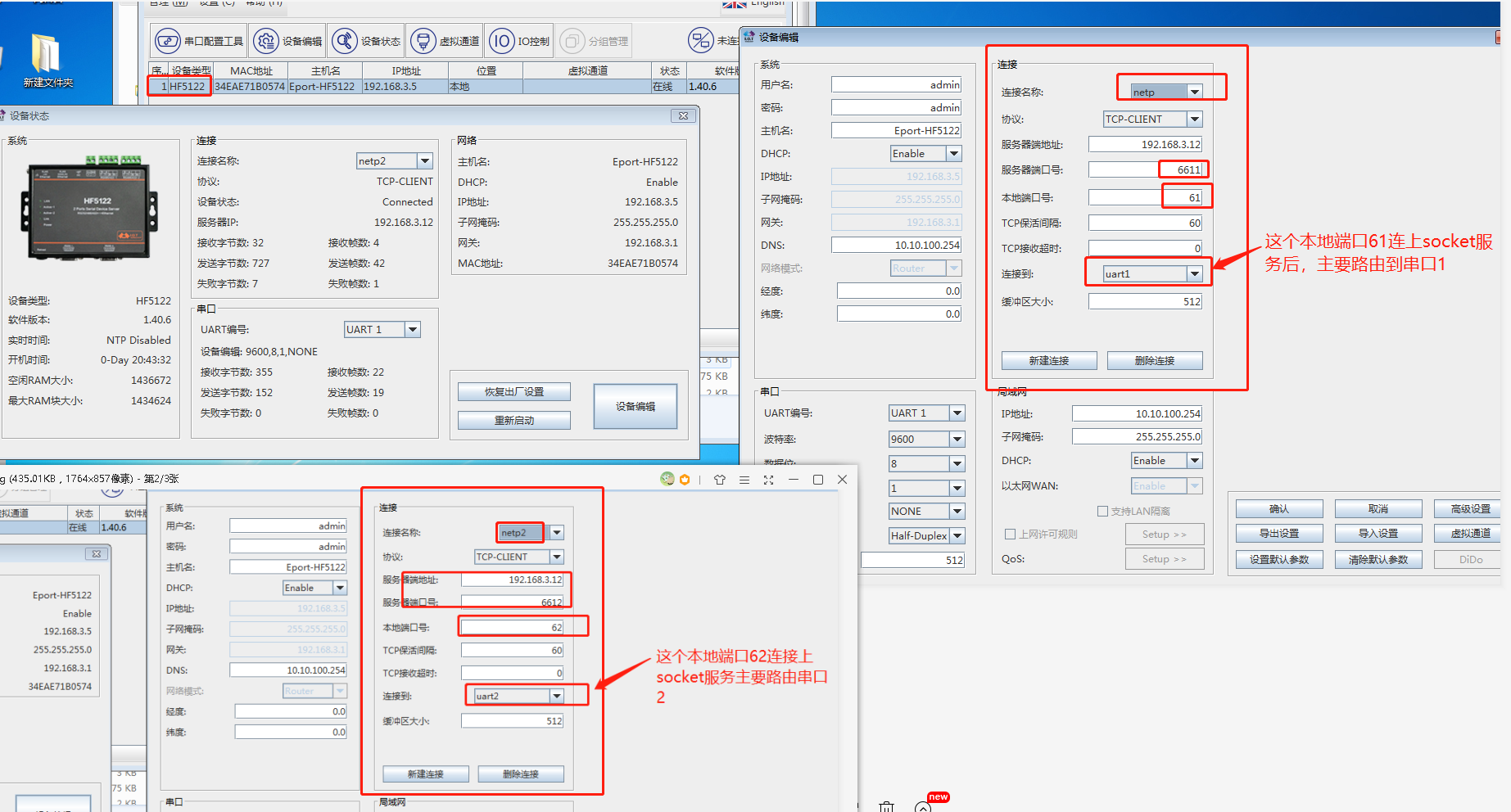This screenshot has height=812, width=1511.
Task: Close the 设备状态 window
Action: coord(683,116)
